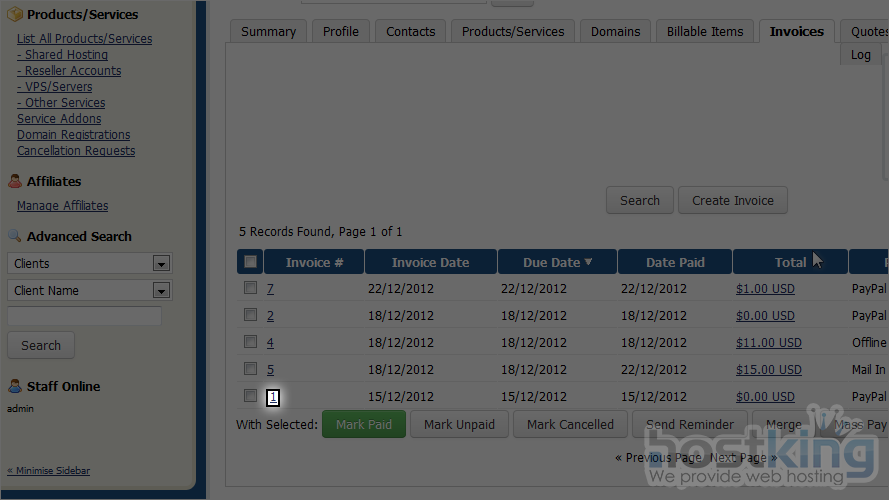Click the Products/Services box icon
This screenshot has height=500, width=889.
(x=15, y=15)
